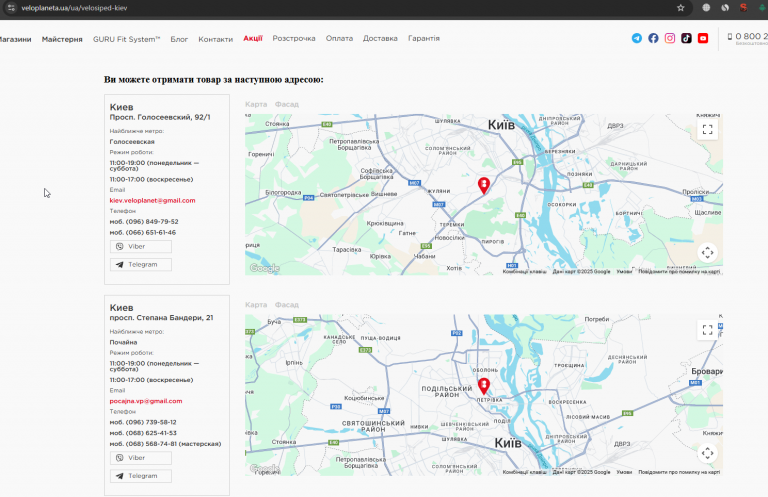
Task: Open the Акції menu item
Action: [x=253, y=38]
